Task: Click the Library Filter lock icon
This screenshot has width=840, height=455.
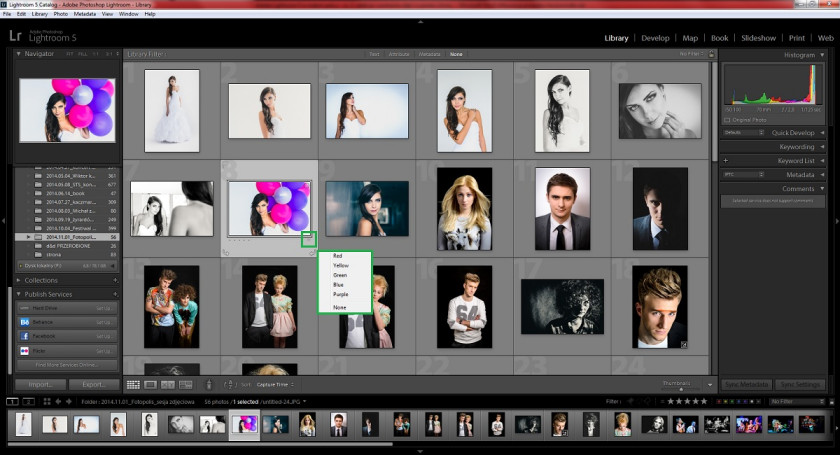Action: click(x=711, y=54)
